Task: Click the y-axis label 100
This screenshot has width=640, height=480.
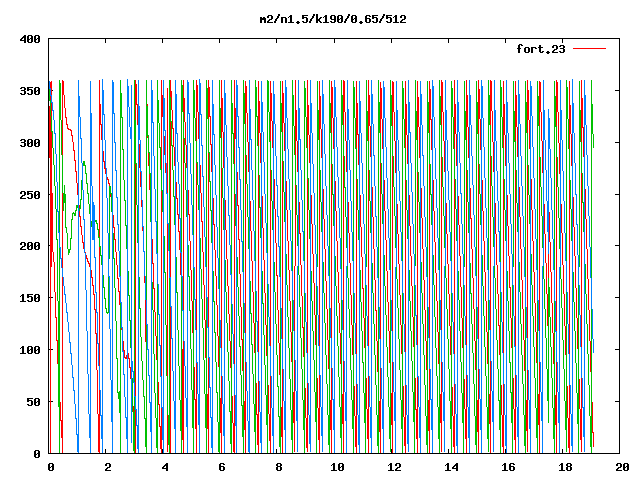Action: tap(30, 350)
